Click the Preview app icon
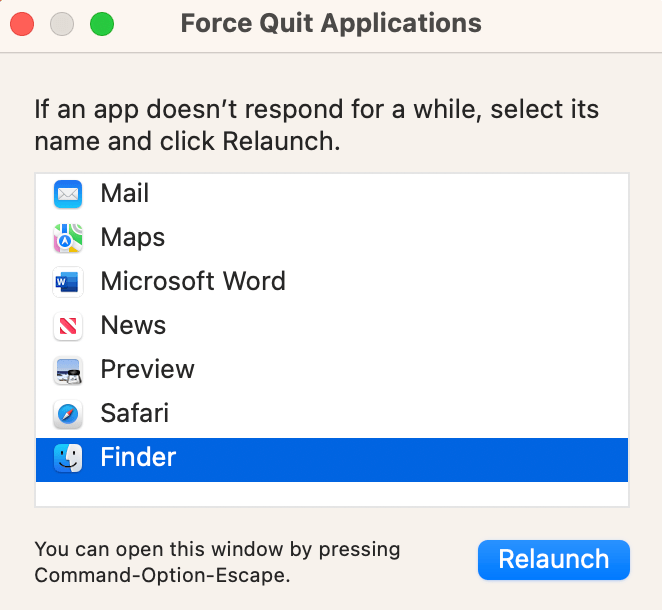The width and height of the screenshot is (662, 610). coord(68,370)
